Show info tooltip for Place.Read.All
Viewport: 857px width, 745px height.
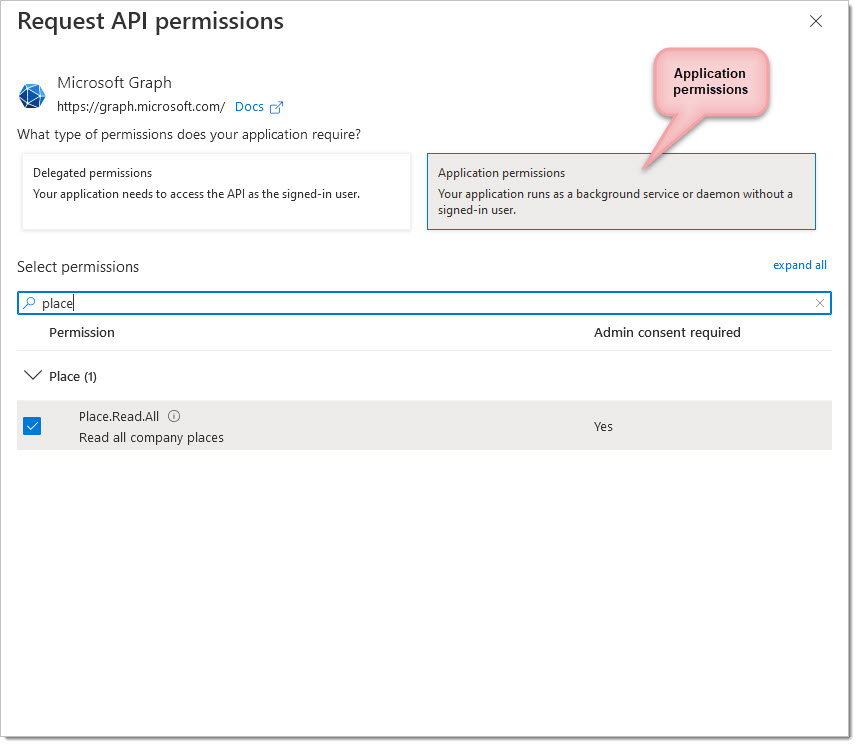pos(174,417)
